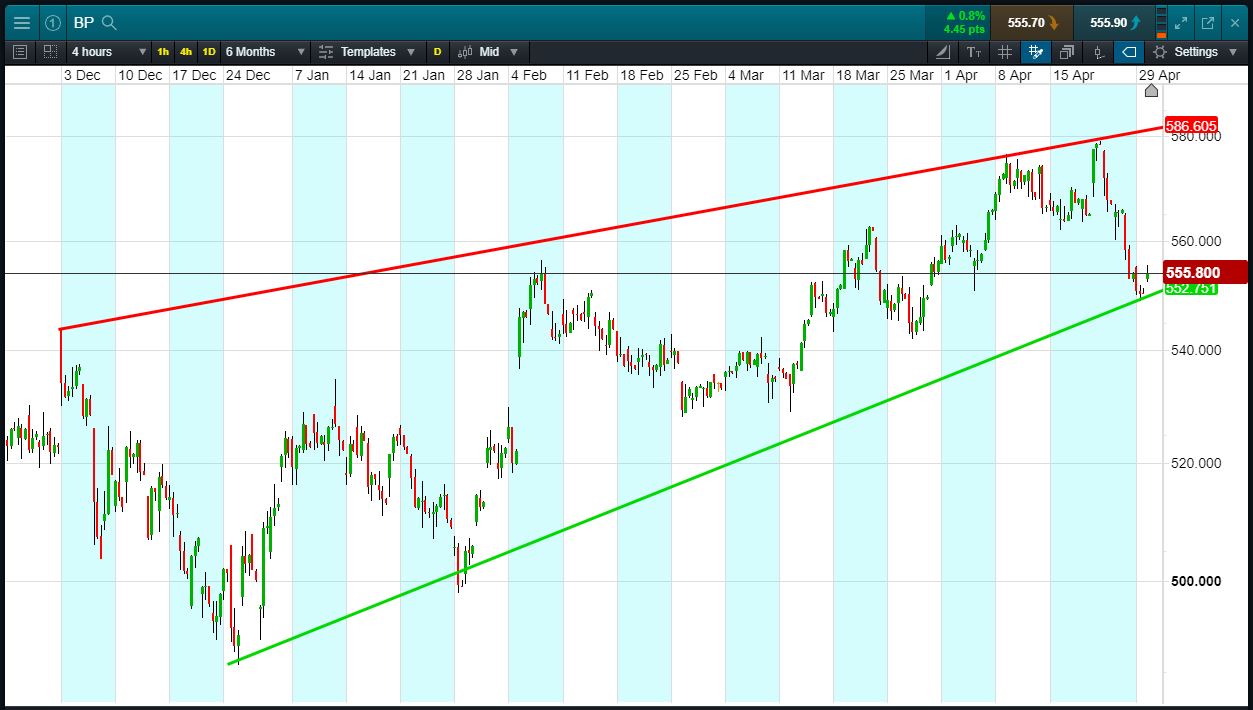Click the 4 Feb date label
1253x710 pixels.
coord(529,75)
